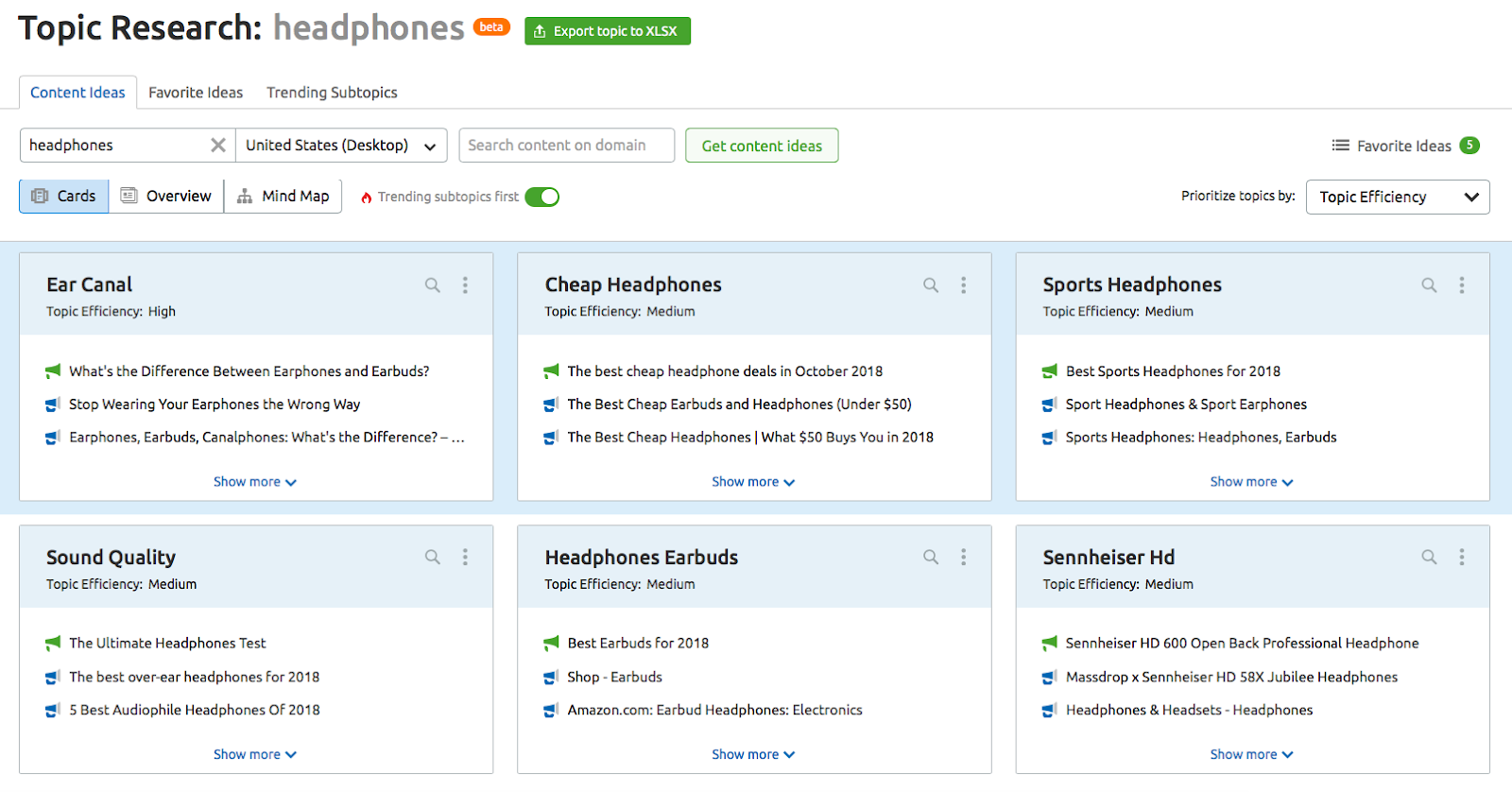Click Topic Efficiency: High label on Ear Canal
The height and width of the screenshot is (792, 1512).
(111, 312)
